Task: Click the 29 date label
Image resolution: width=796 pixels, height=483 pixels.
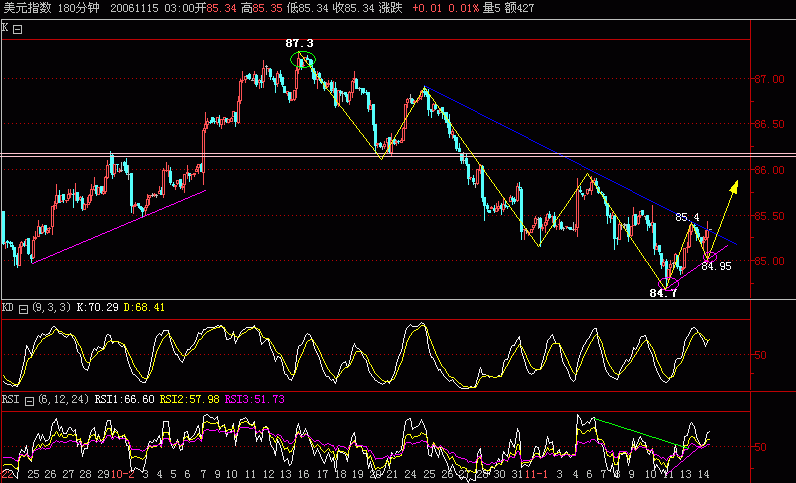Action: tap(104, 474)
